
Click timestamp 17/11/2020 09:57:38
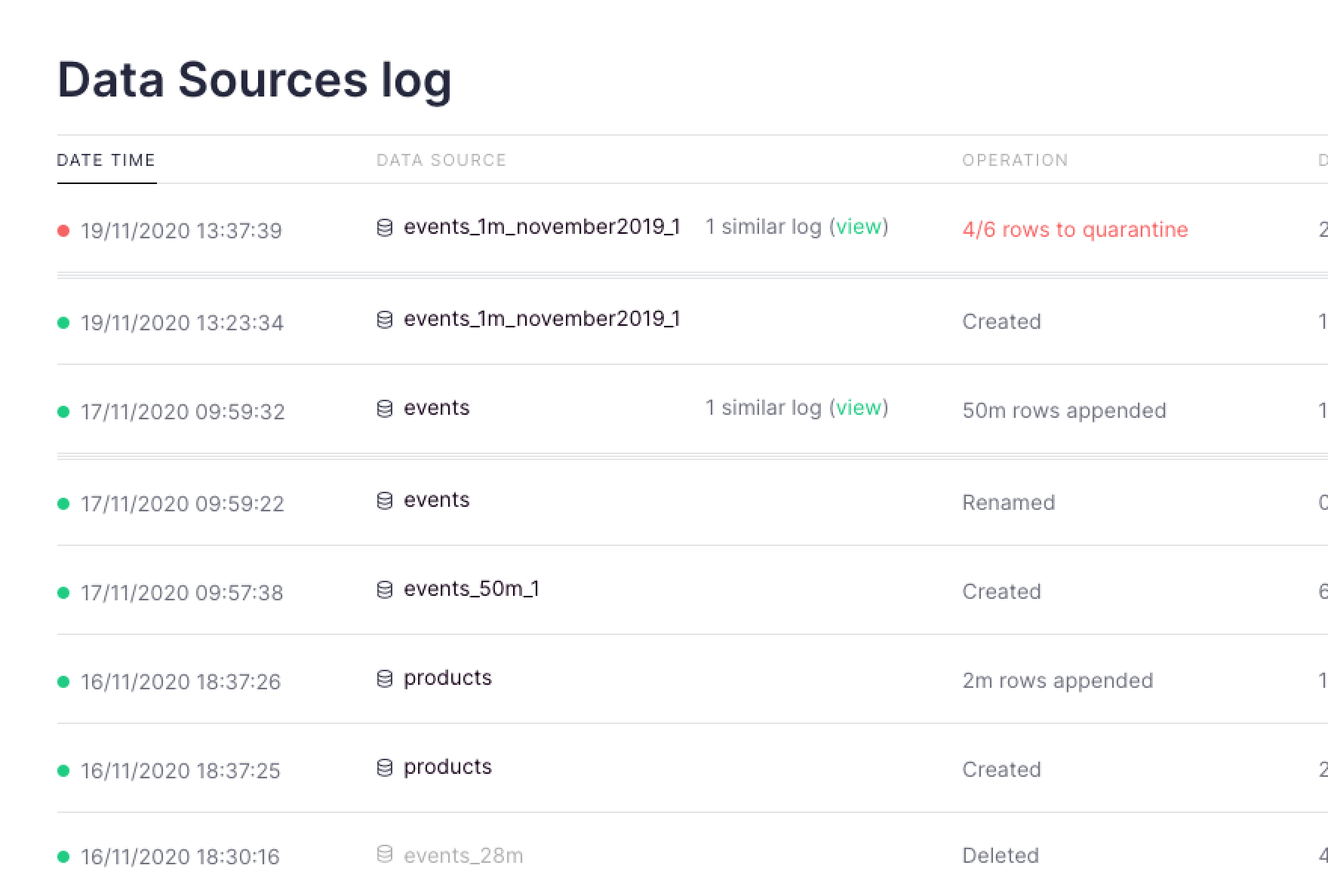pos(182,593)
